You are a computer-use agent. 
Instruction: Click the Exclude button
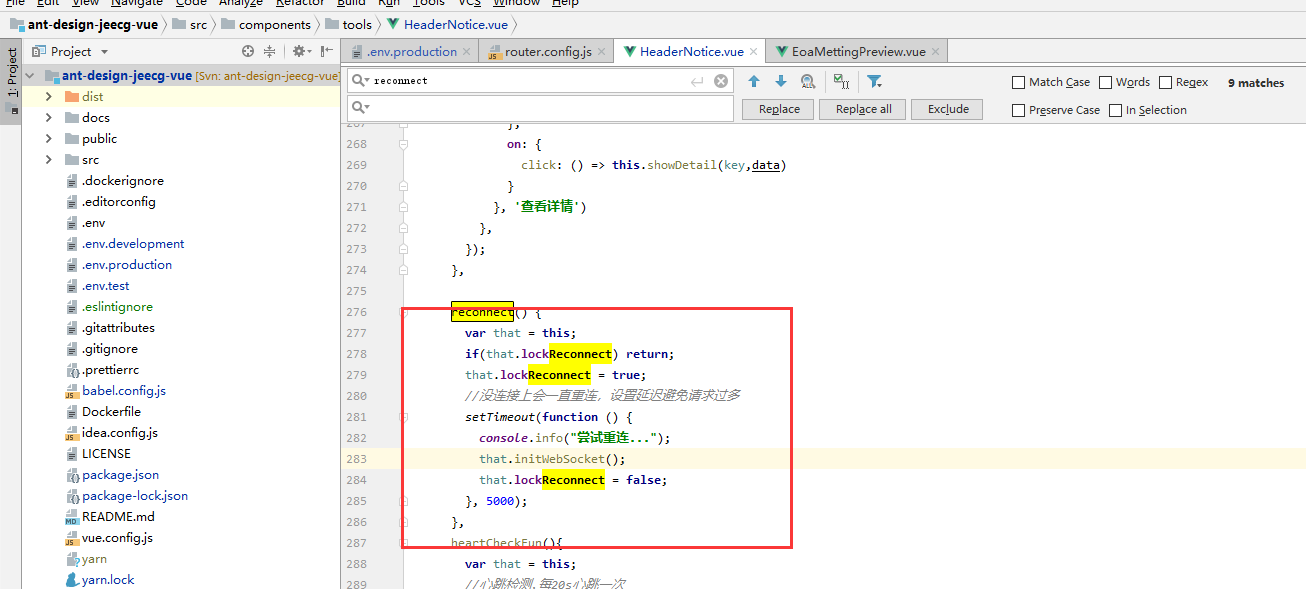pos(948,109)
